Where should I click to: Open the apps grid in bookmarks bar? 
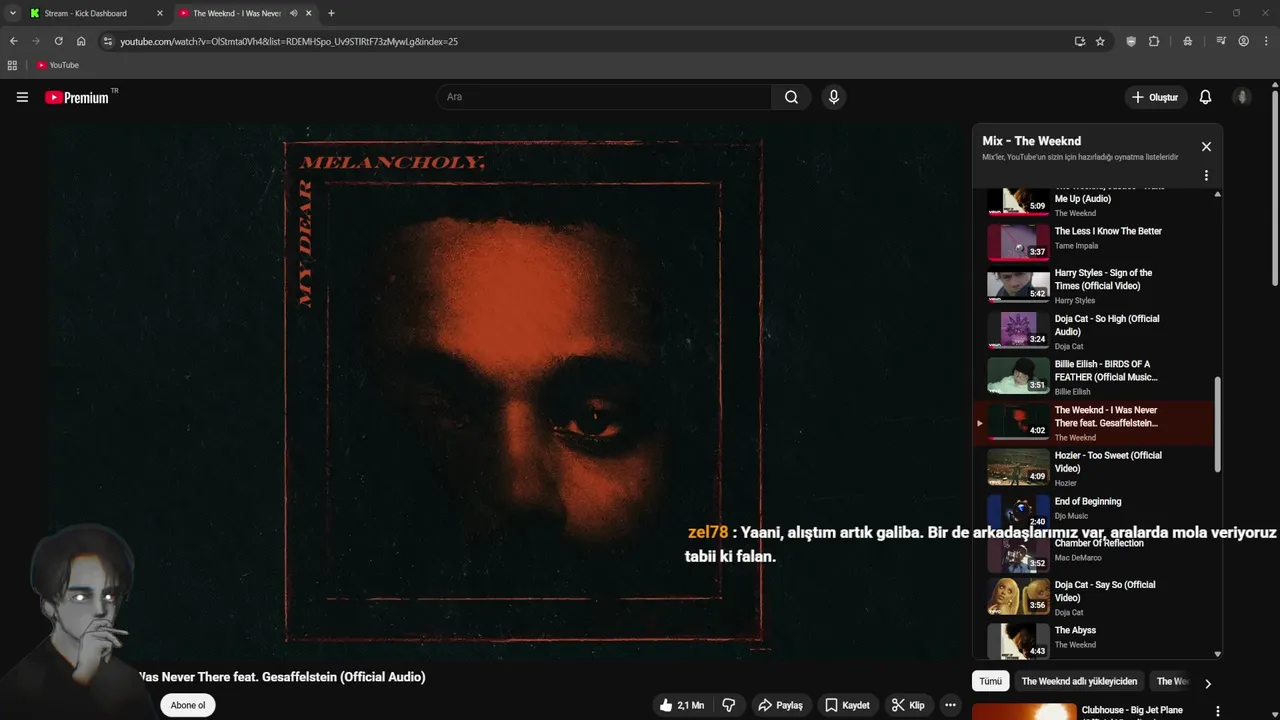click(12, 65)
